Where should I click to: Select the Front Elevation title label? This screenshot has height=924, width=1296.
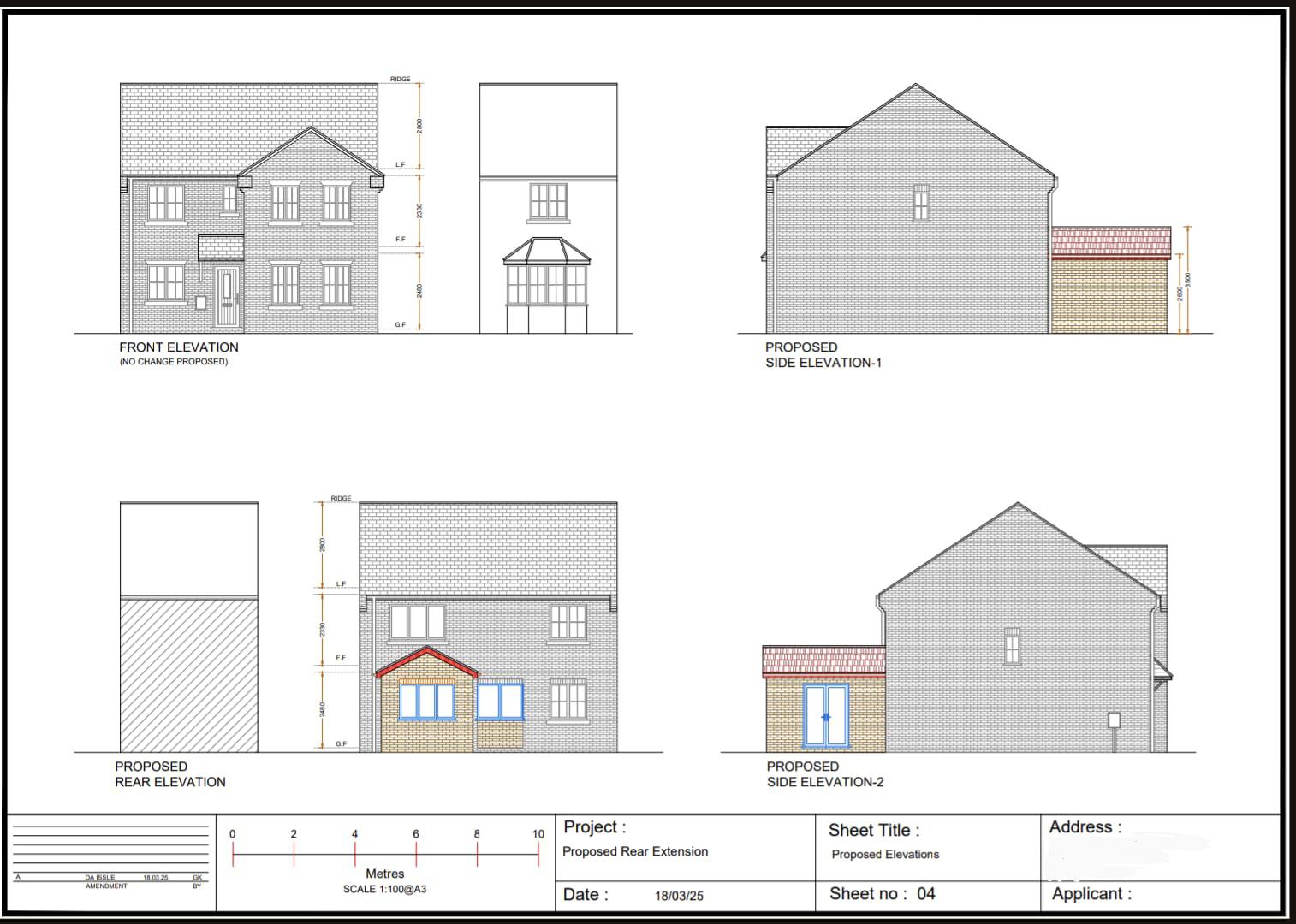point(179,347)
